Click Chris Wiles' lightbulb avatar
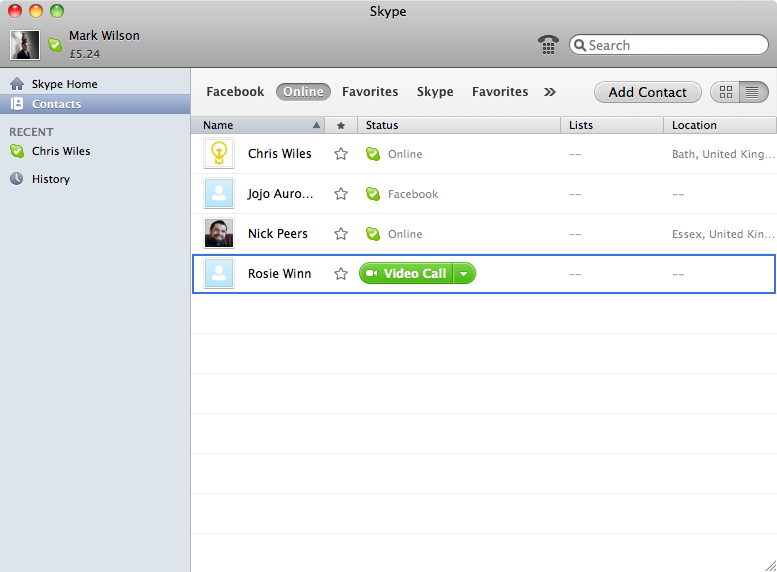This screenshot has height=572, width=777. click(x=219, y=154)
